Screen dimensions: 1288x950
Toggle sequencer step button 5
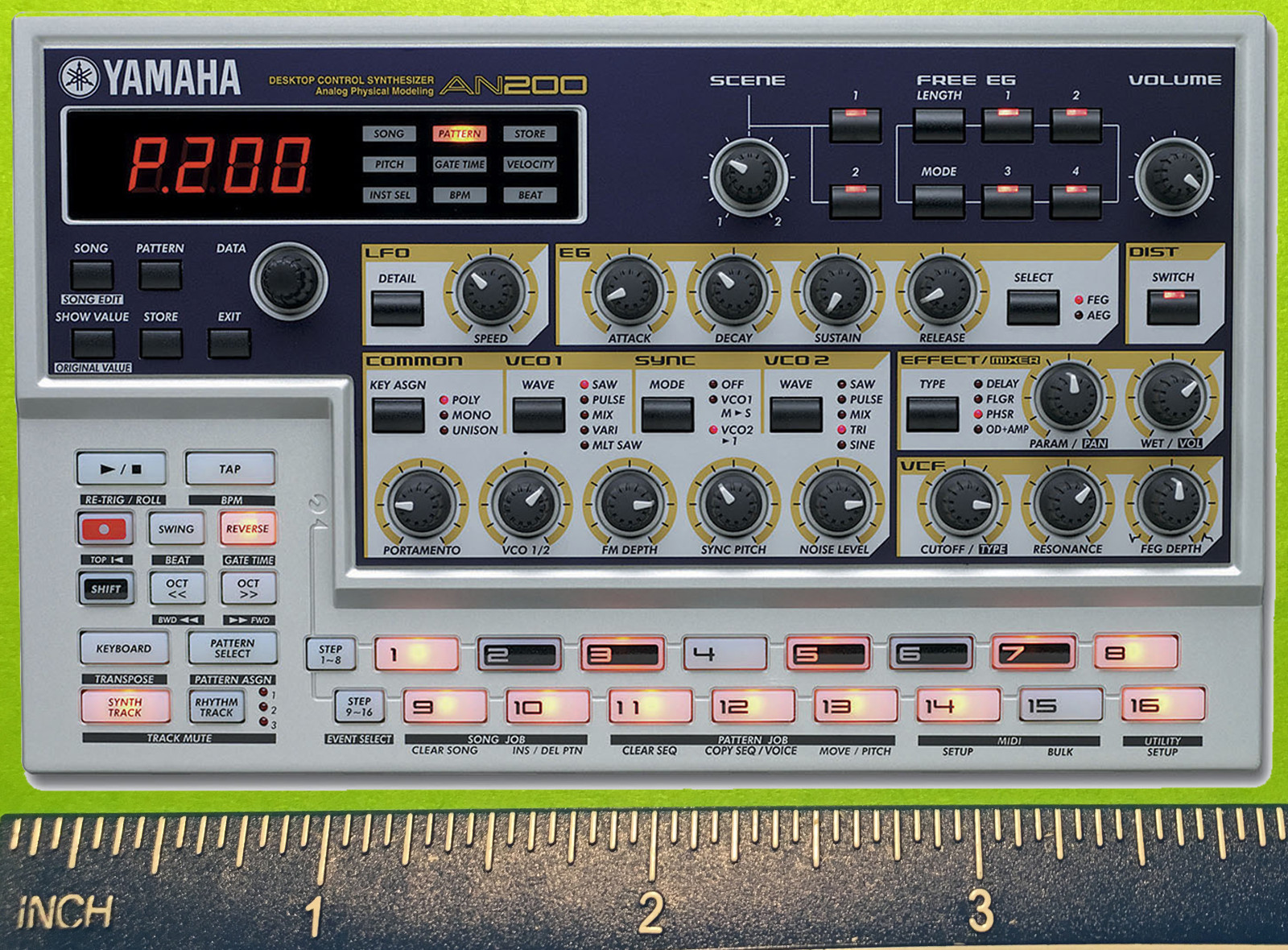pos(828,653)
